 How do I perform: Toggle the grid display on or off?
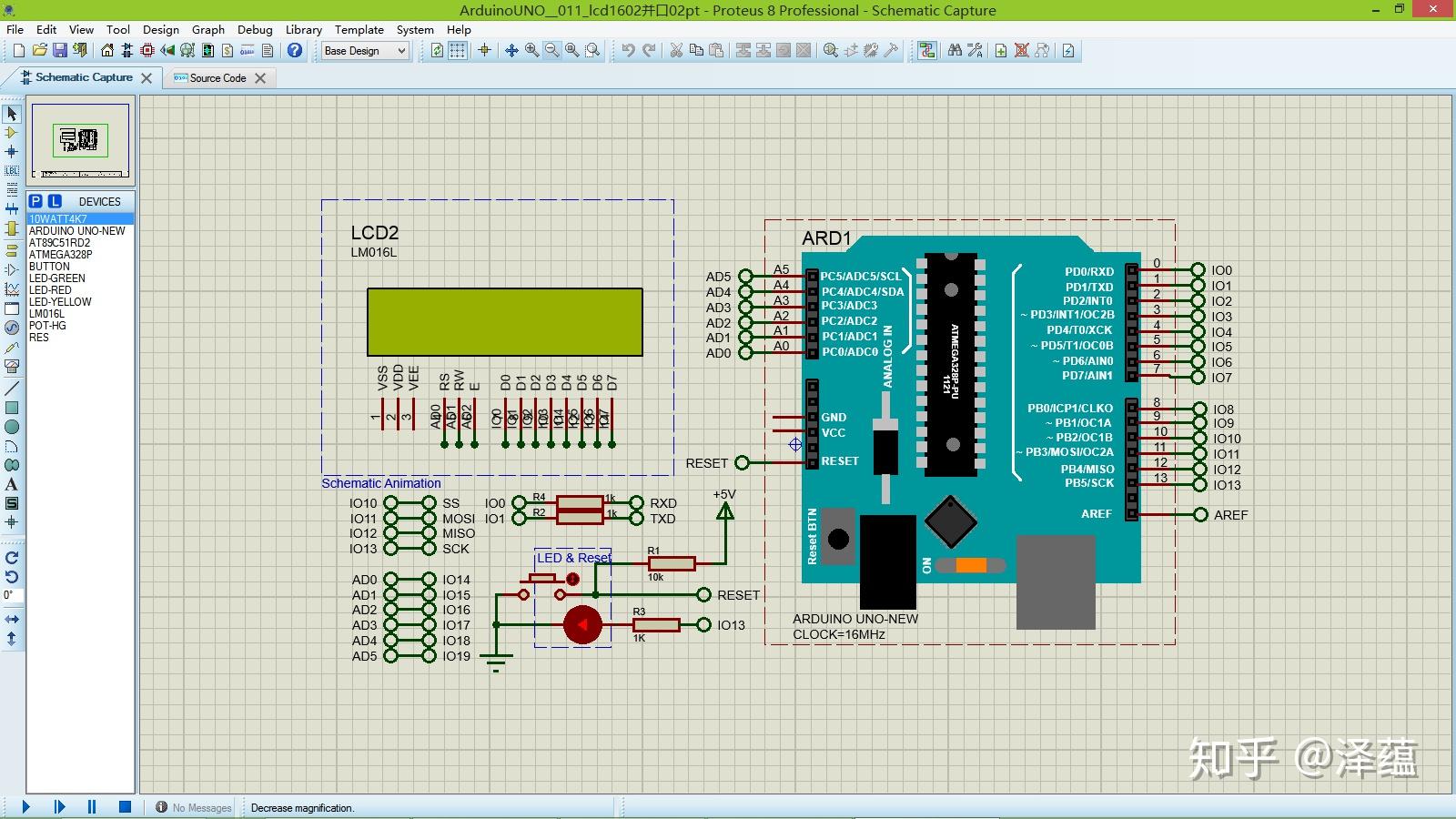click(458, 50)
